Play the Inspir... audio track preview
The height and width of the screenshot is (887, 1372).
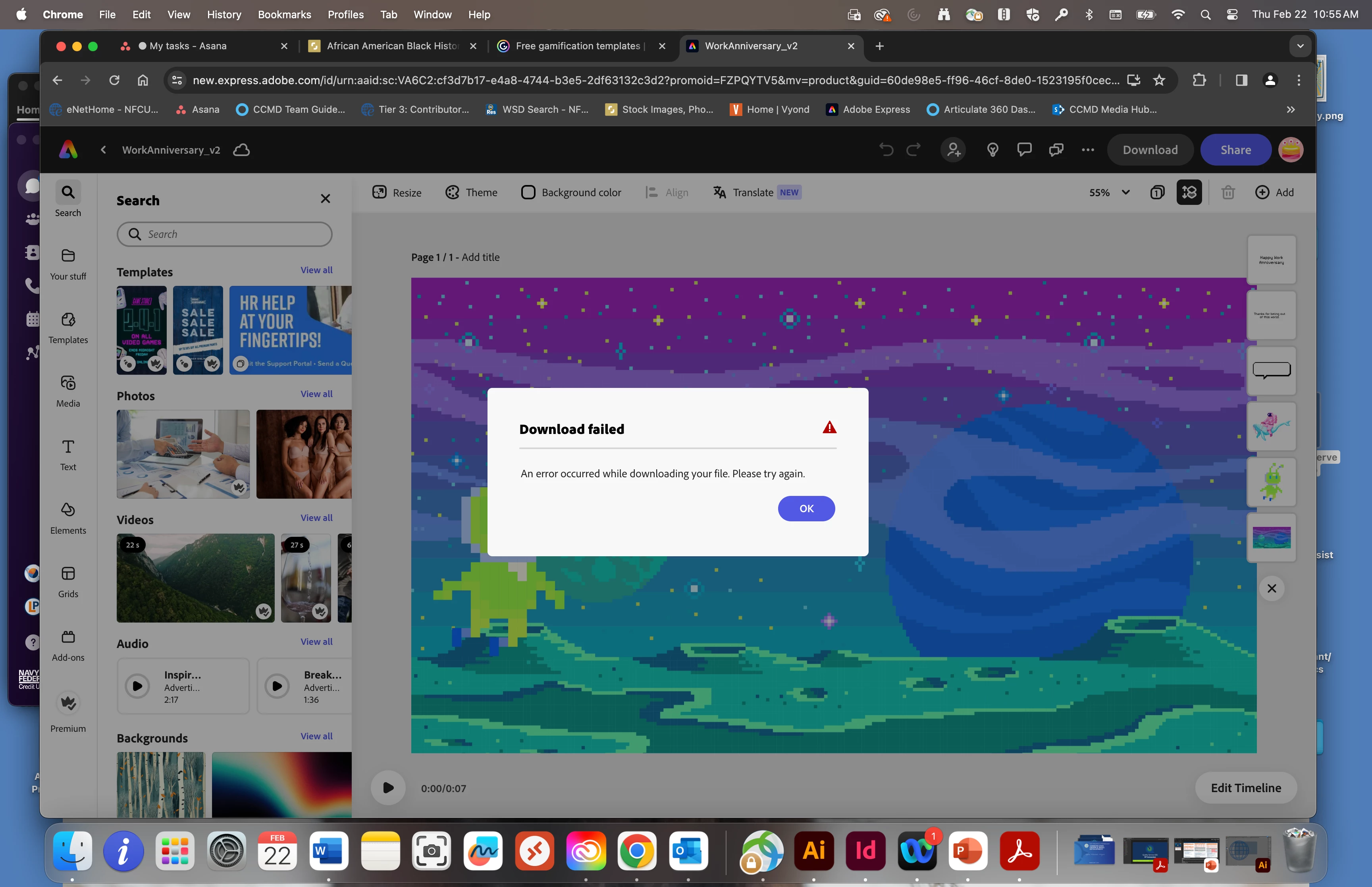tap(138, 686)
